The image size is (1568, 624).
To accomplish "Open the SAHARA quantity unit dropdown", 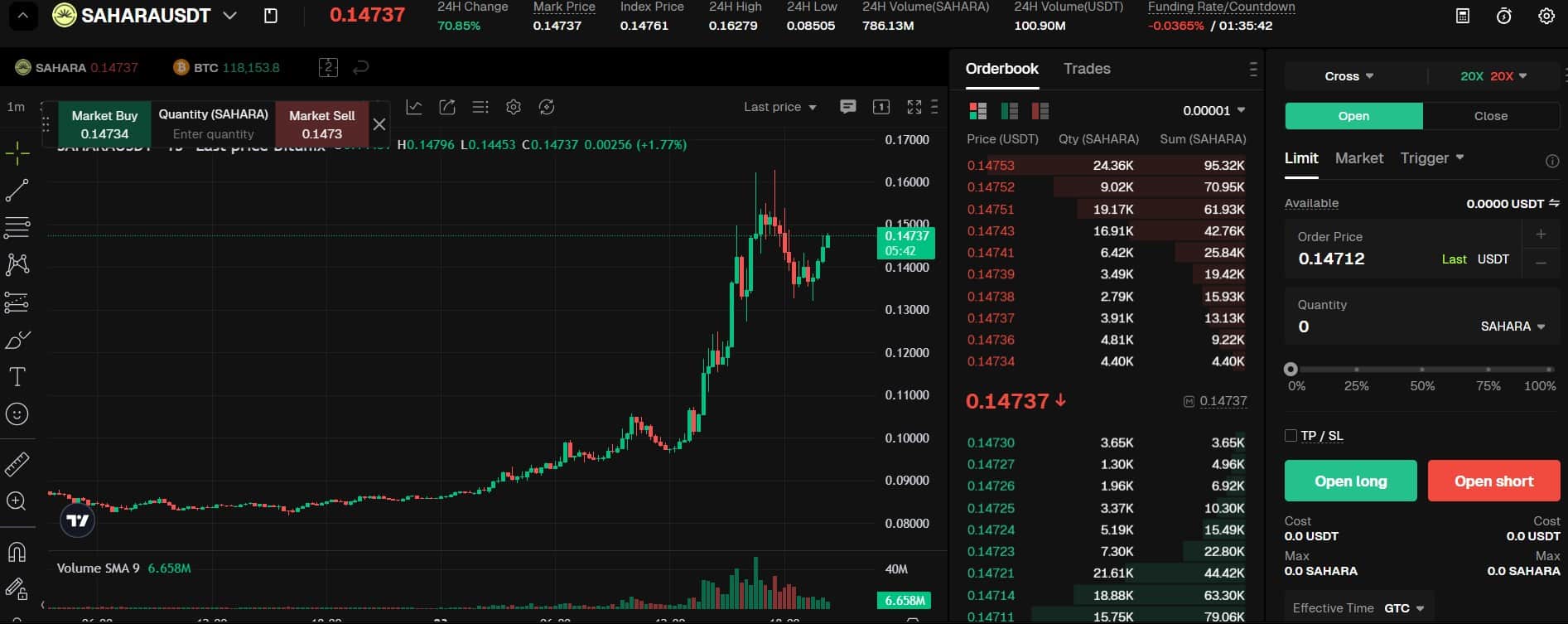I will click(x=1513, y=327).
